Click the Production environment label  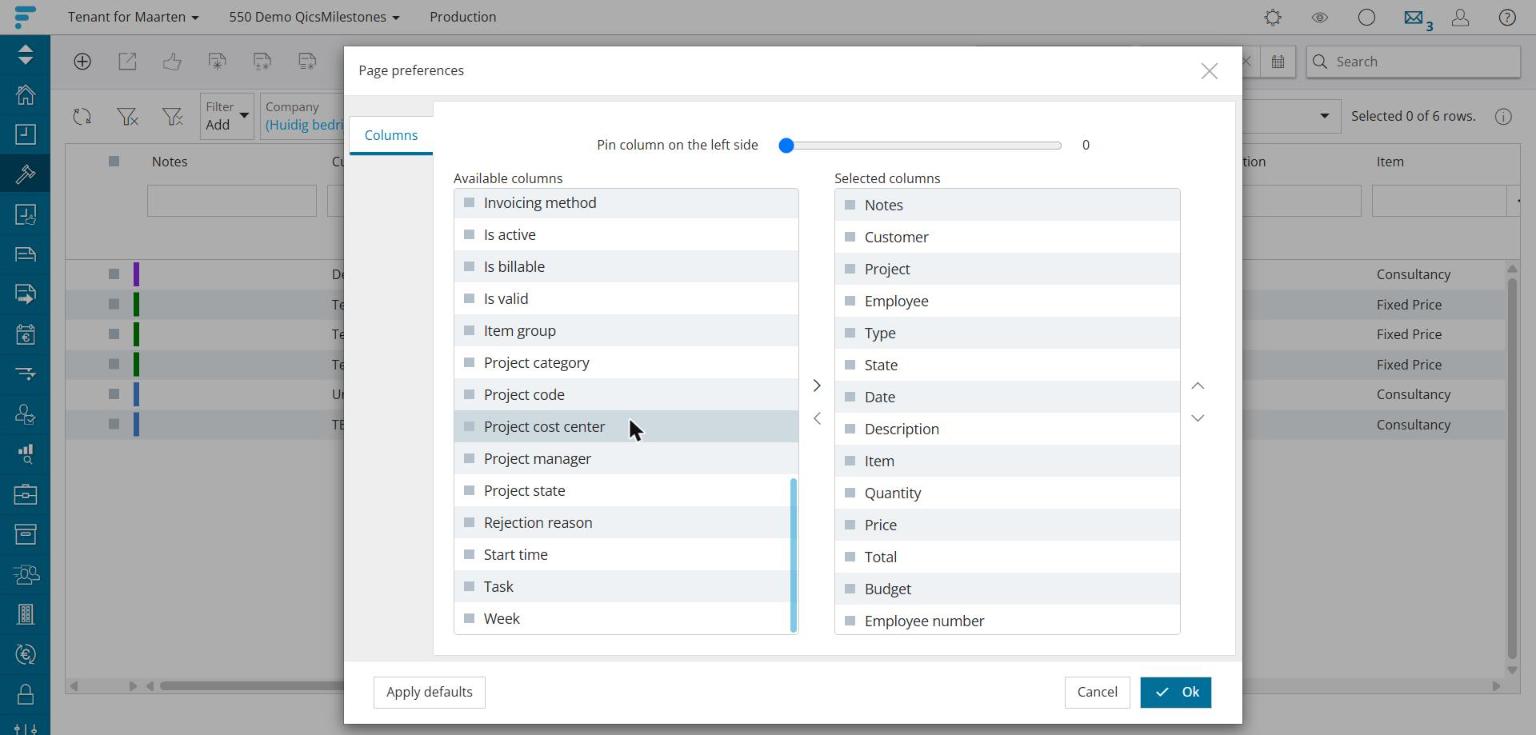coord(463,17)
